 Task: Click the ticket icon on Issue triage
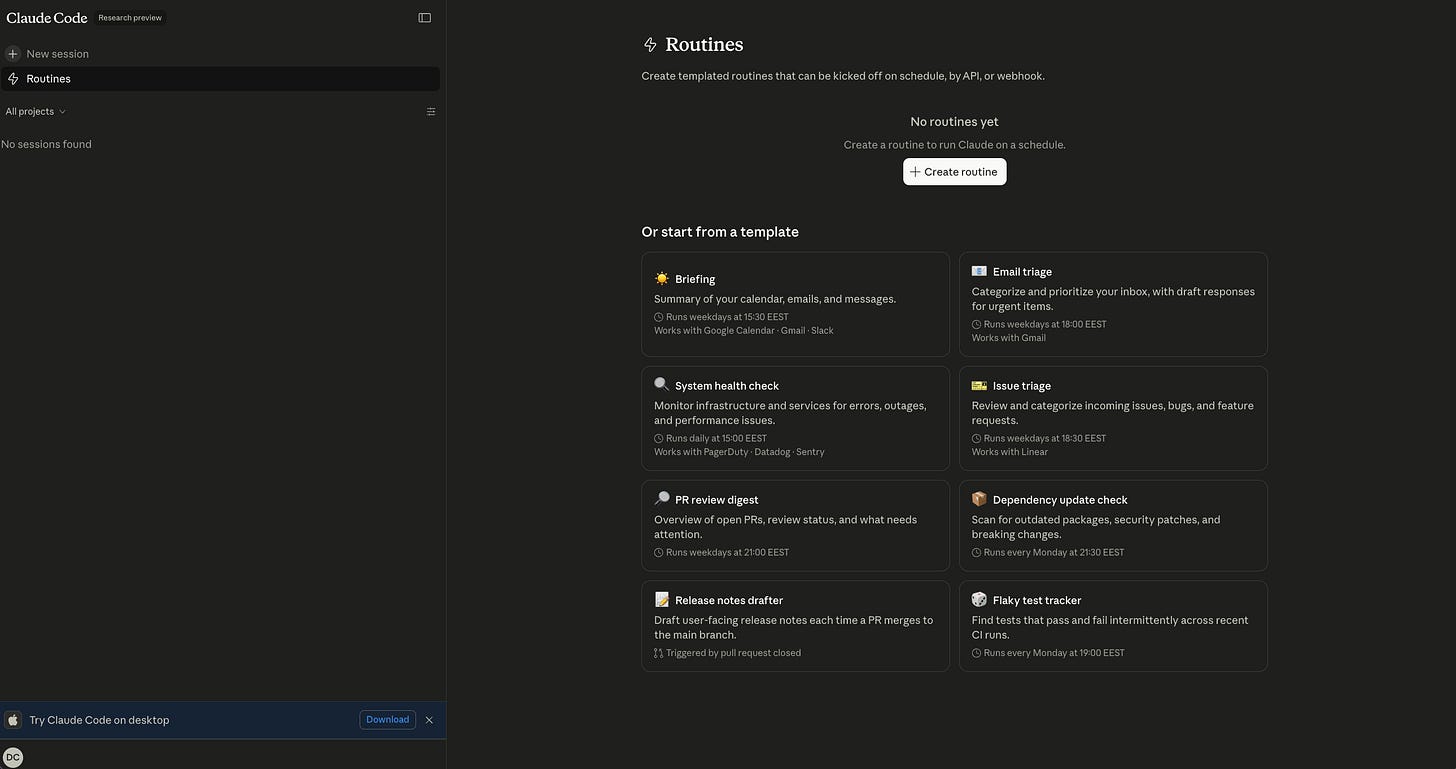point(979,385)
